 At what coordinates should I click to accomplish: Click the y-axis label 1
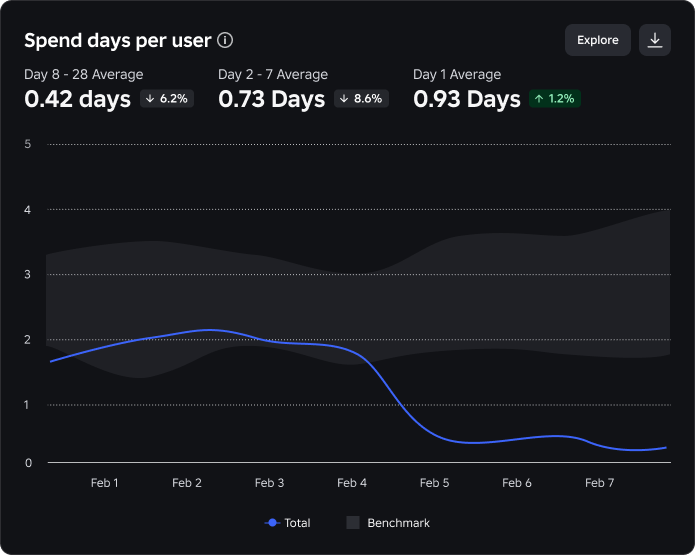[x=27, y=405]
